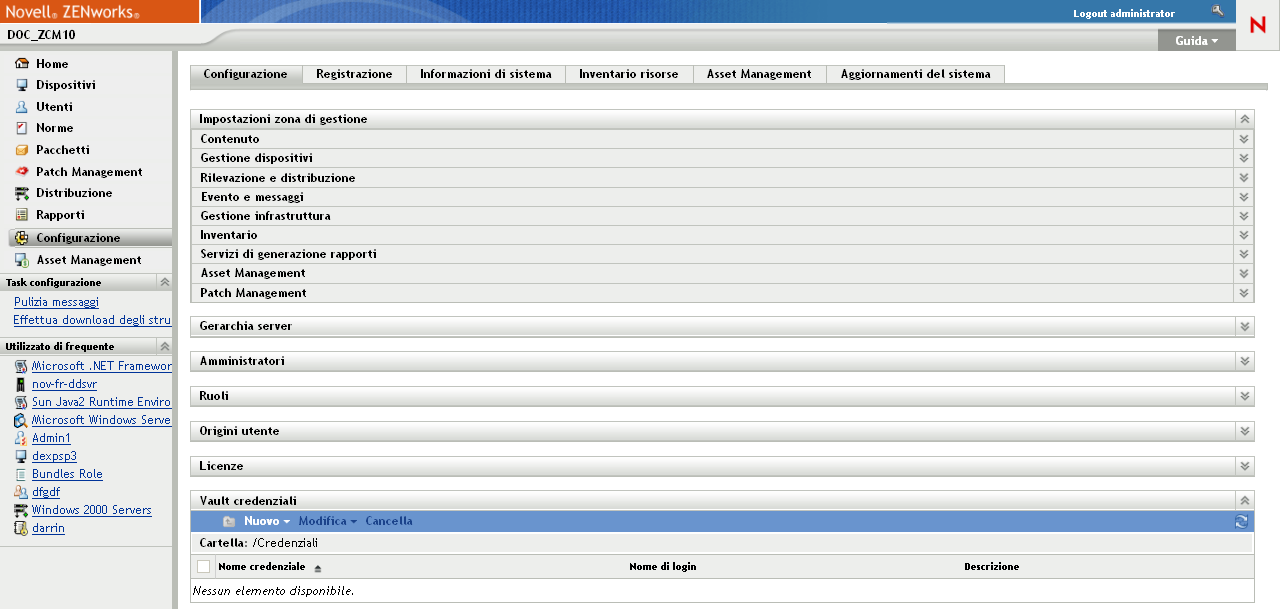Open Rapporti via the reports icon
The image size is (1280, 609).
22,215
